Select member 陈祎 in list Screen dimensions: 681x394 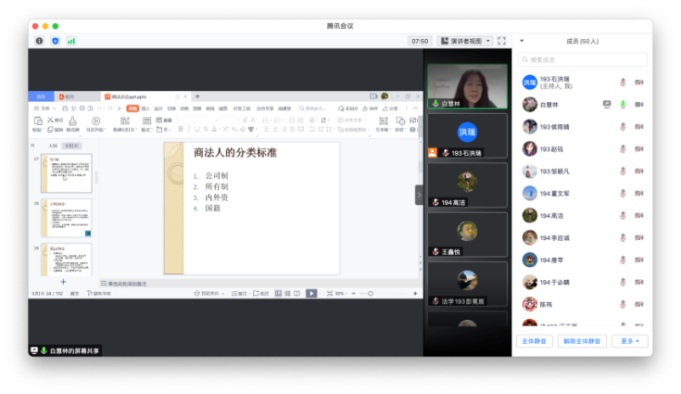click(582, 304)
